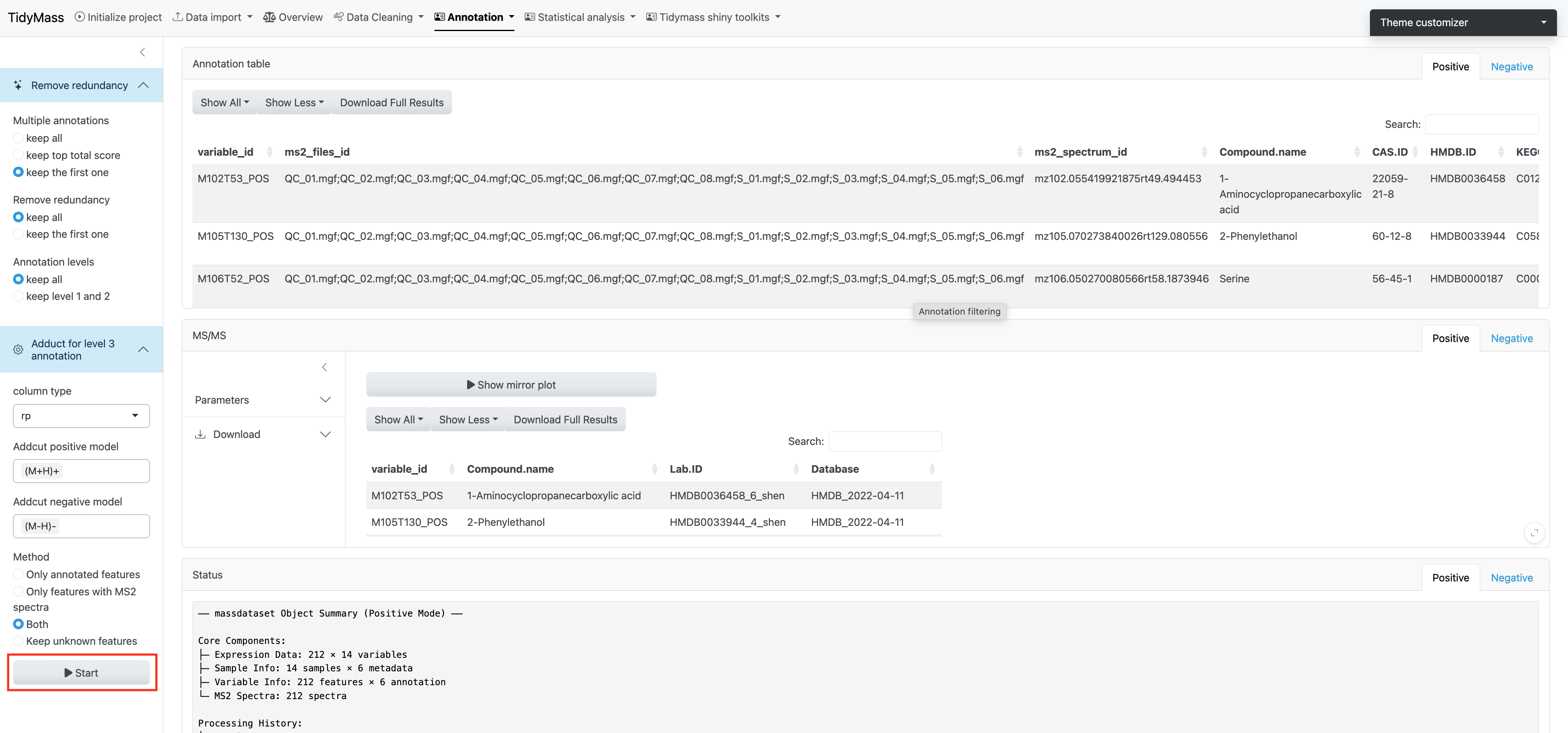Select 'keep the first one' under Multiple annotations
The image size is (1568, 733).
tap(18, 172)
